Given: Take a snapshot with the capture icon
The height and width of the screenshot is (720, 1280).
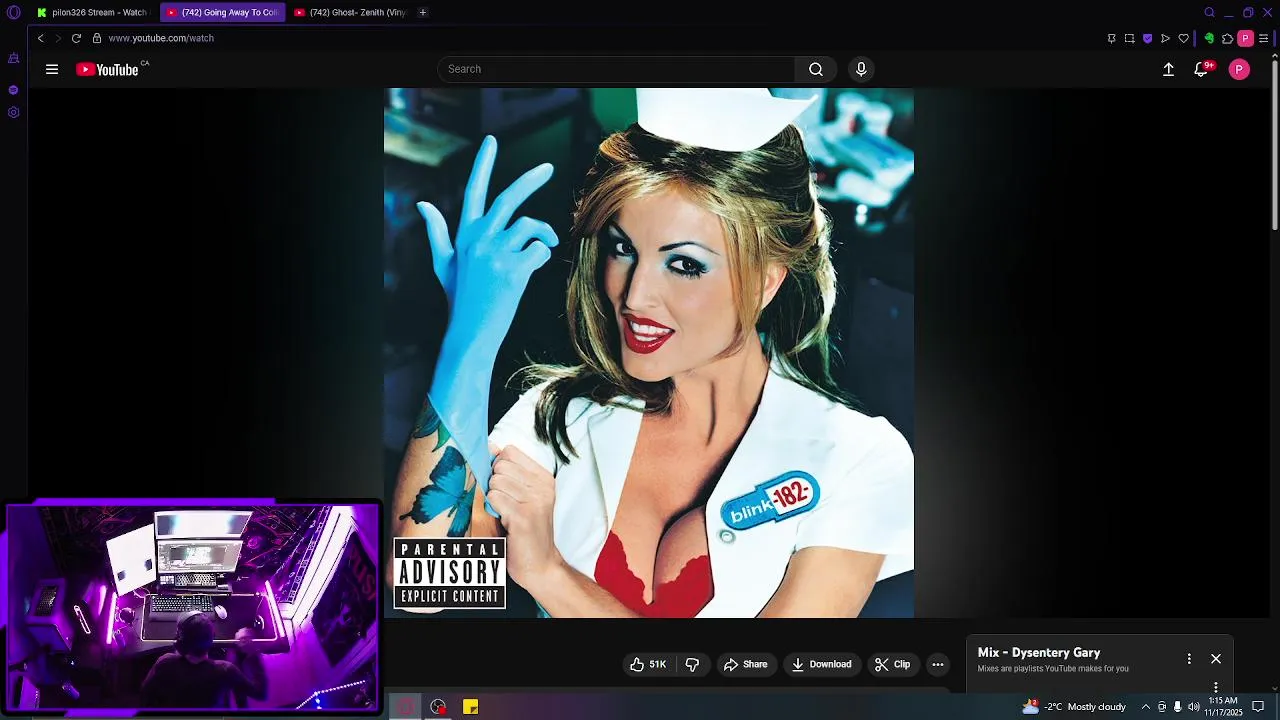Looking at the screenshot, I should point(1129,38).
